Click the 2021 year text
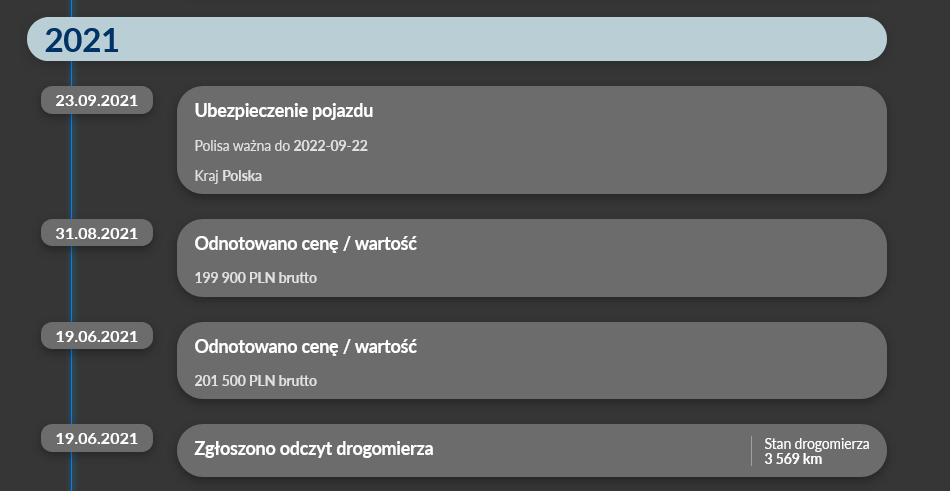950x491 pixels. click(x=82, y=40)
